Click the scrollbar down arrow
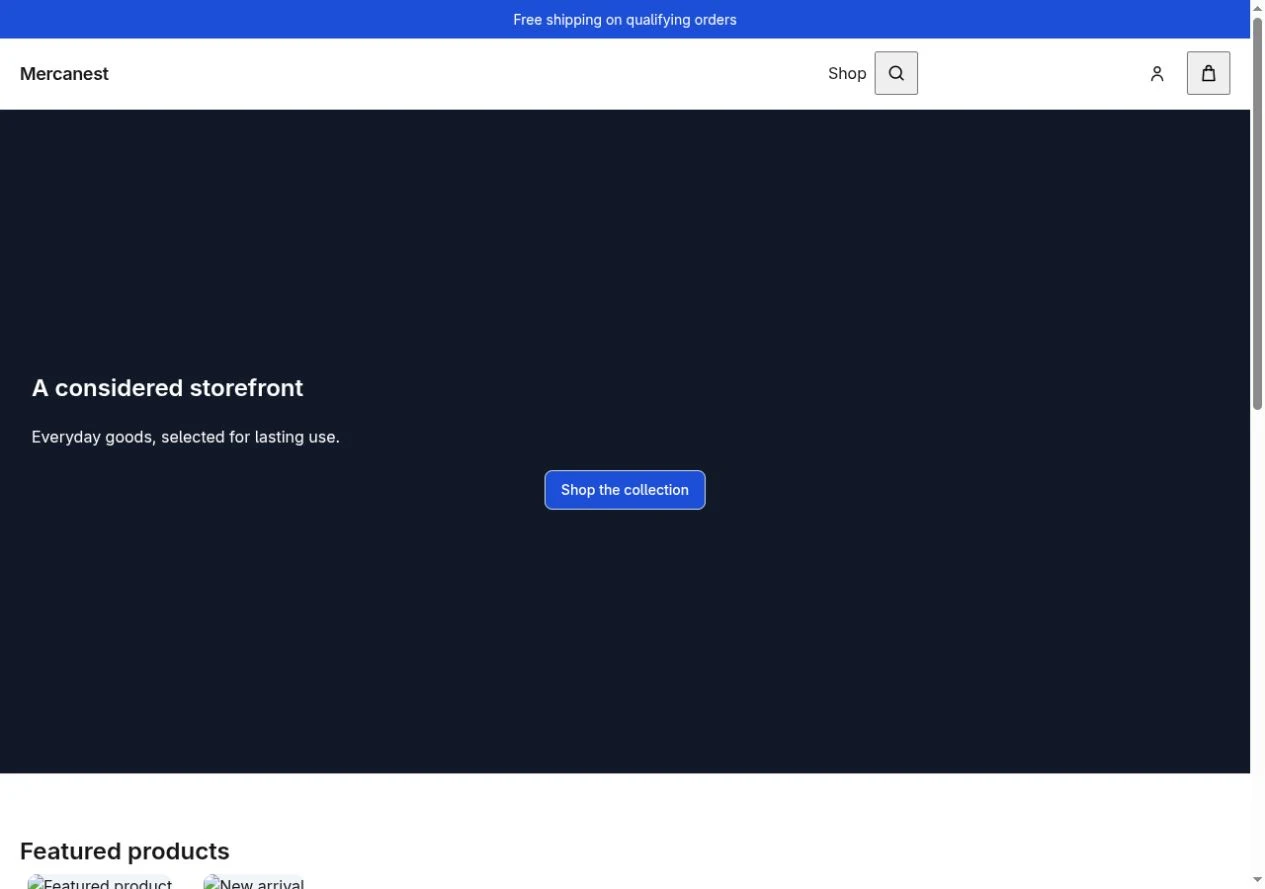 tap(1257, 880)
